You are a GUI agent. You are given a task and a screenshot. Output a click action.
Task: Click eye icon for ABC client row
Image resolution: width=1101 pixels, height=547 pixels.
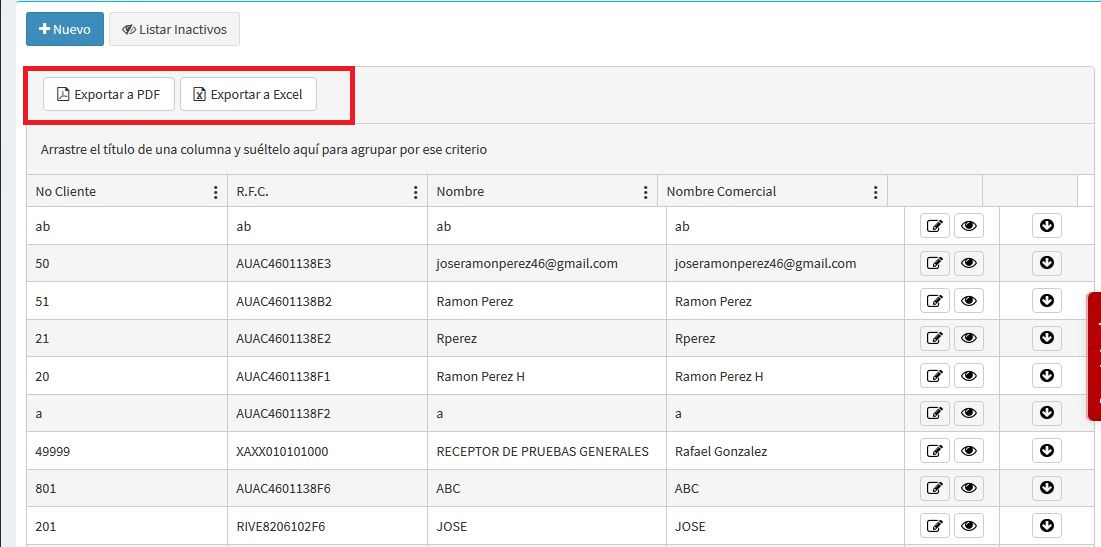click(968, 489)
